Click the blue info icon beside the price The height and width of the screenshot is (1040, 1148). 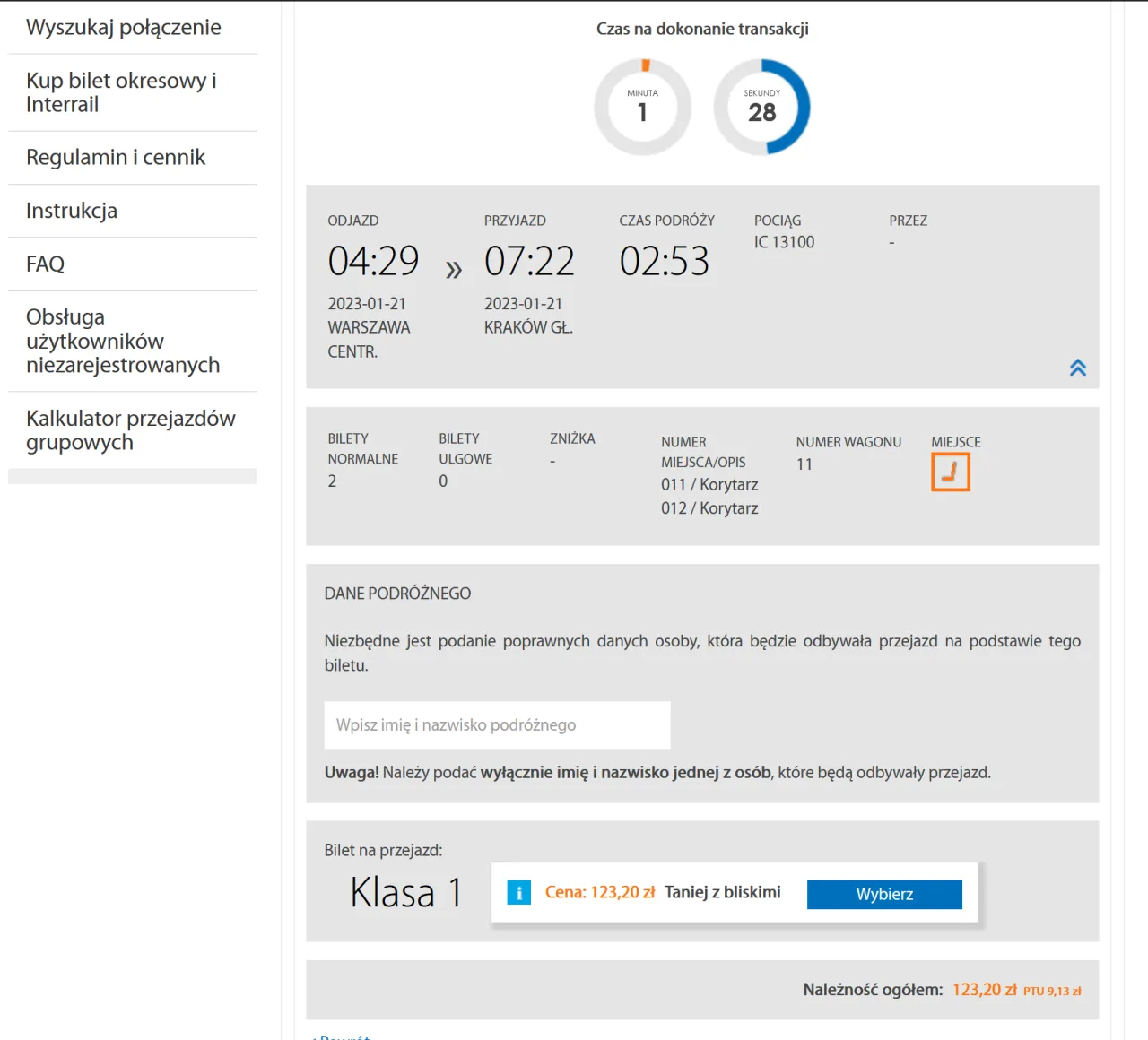tap(518, 893)
